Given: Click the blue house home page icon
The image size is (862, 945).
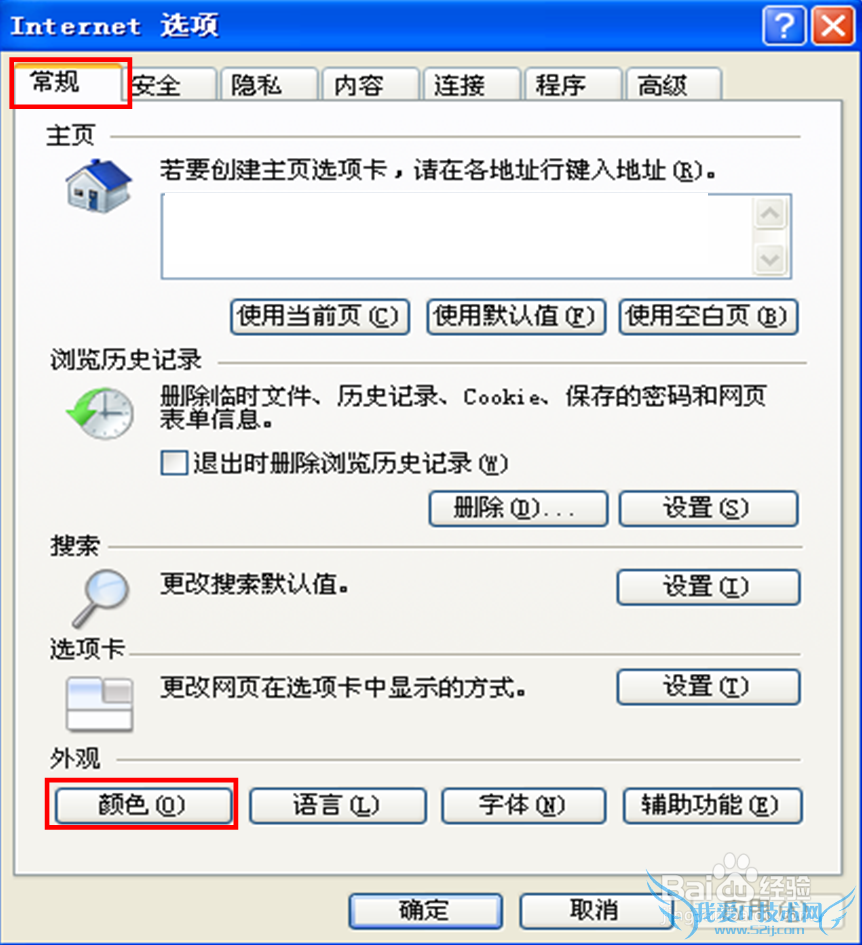Looking at the screenshot, I should [x=98, y=186].
